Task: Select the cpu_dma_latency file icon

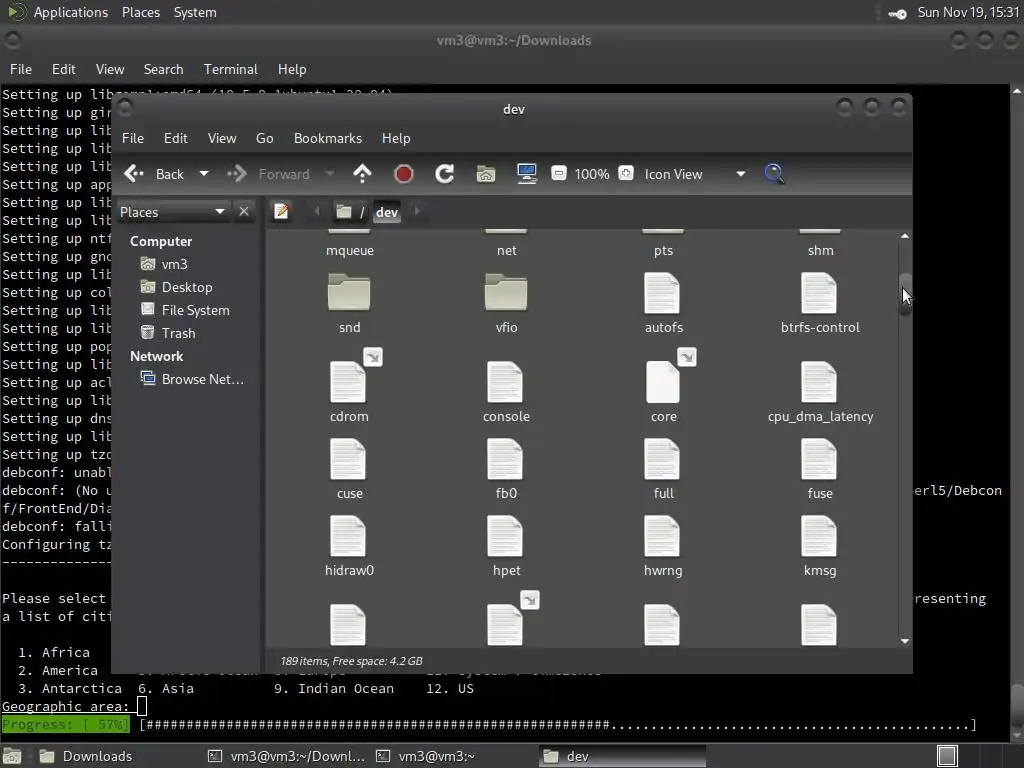Action: (819, 382)
